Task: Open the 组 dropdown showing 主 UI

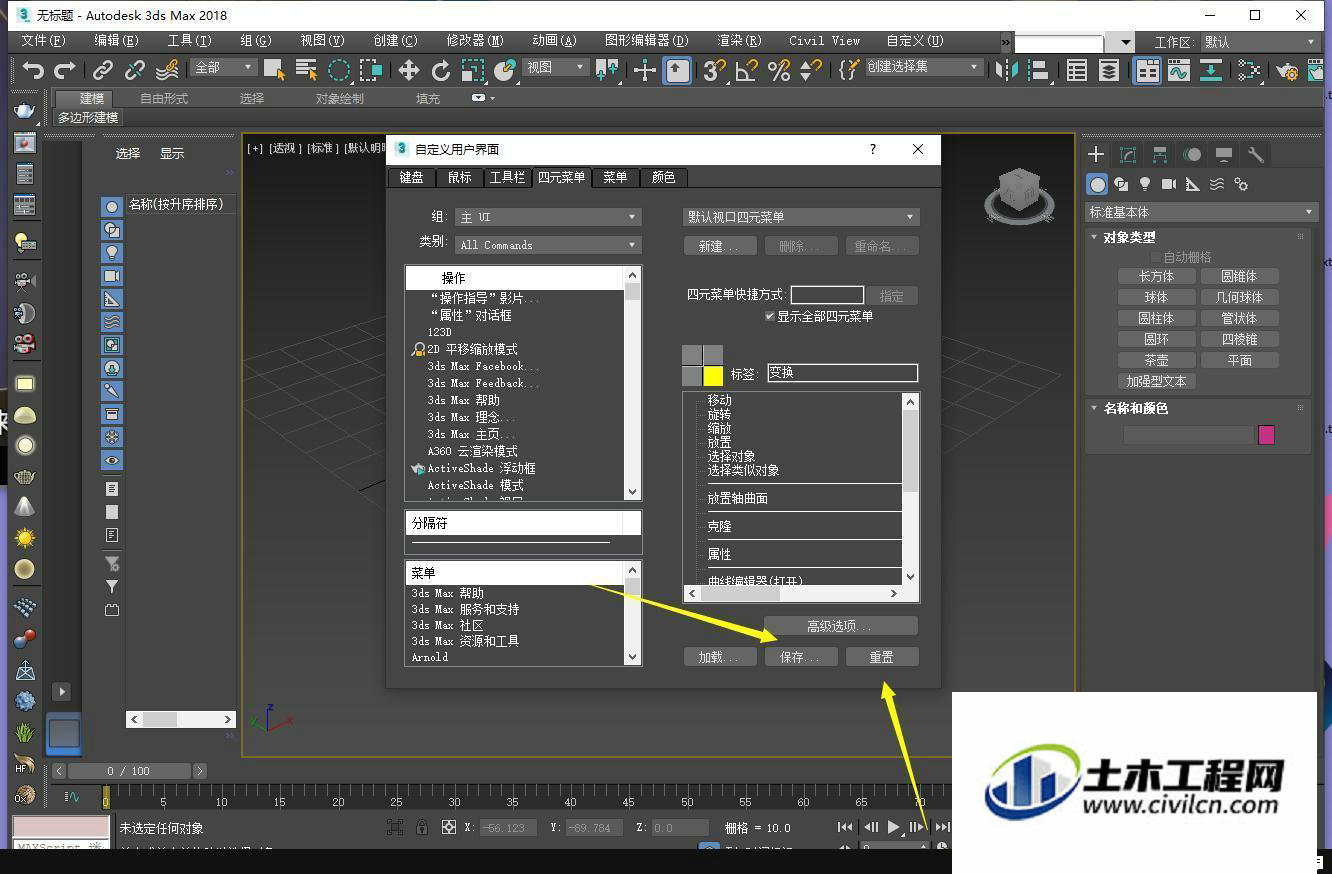Action: 548,217
